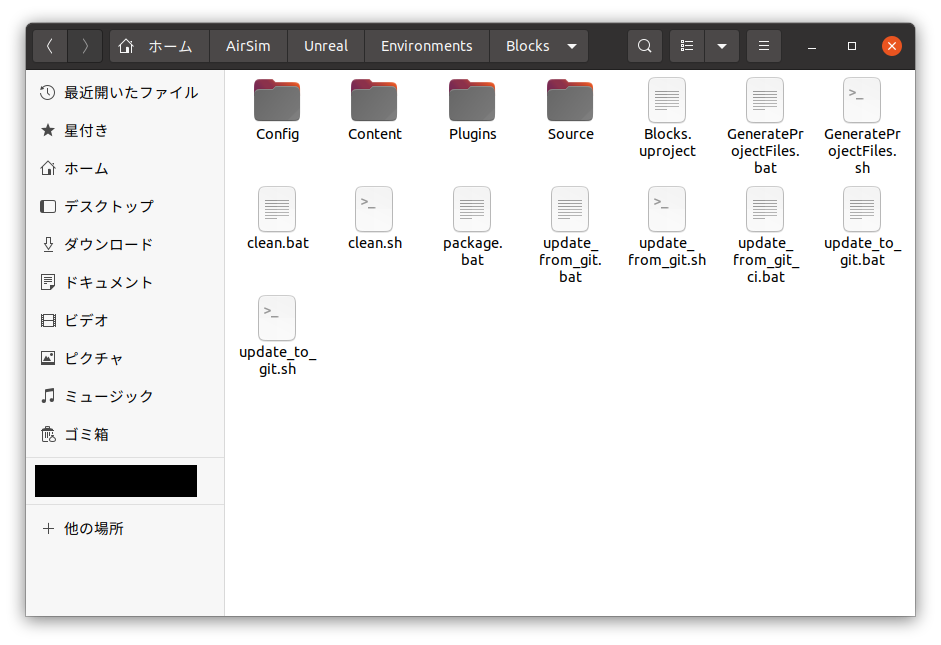Open ドキュメント in sidebar
The image size is (941, 645).
tap(125, 282)
